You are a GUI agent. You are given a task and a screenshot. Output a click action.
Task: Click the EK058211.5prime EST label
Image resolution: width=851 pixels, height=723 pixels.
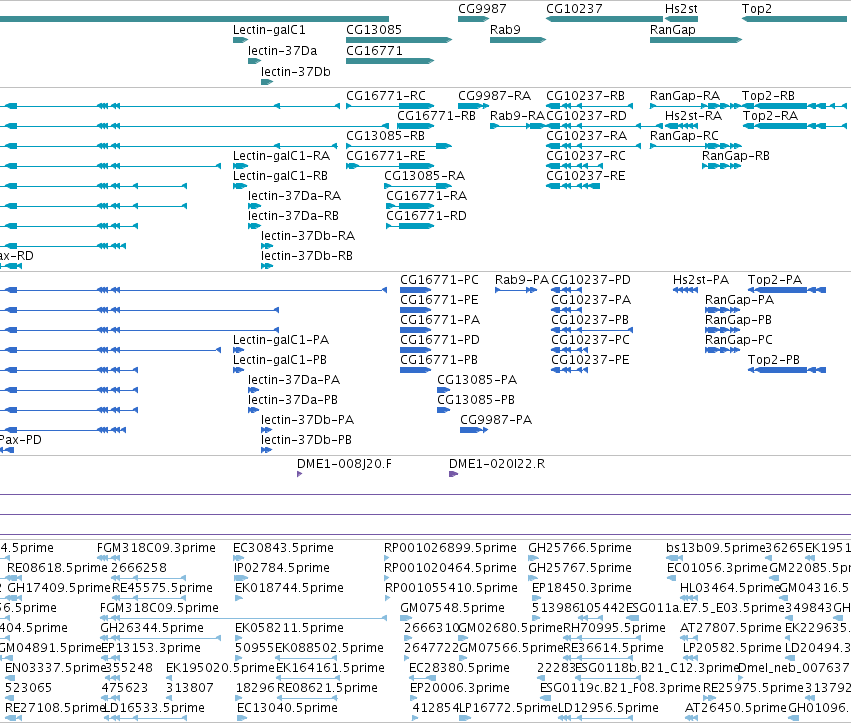pyautogui.click(x=289, y=629)
